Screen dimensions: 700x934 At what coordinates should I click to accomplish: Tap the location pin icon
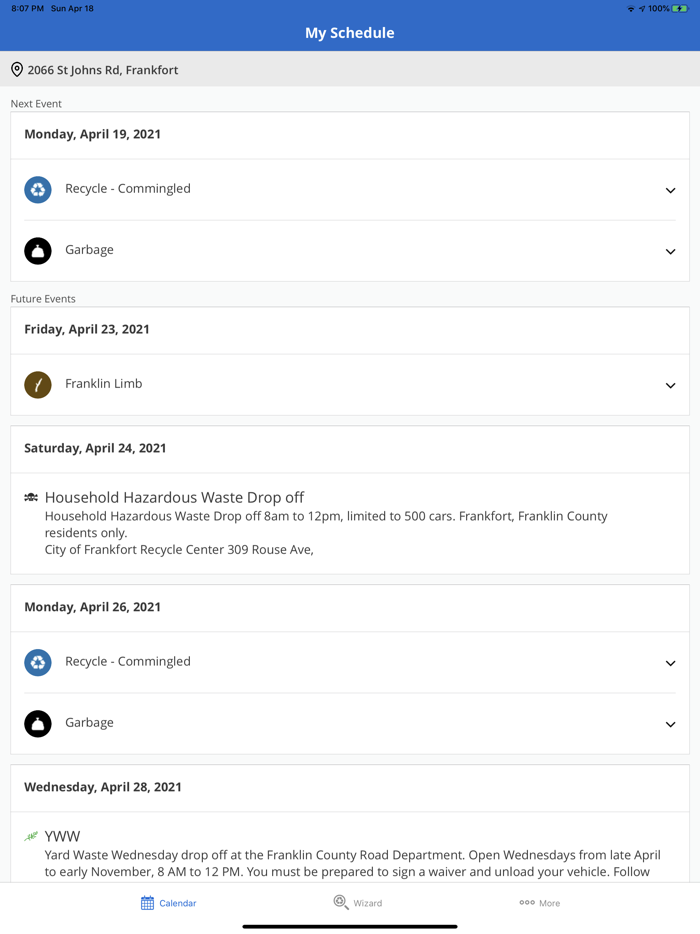(17, 70)
